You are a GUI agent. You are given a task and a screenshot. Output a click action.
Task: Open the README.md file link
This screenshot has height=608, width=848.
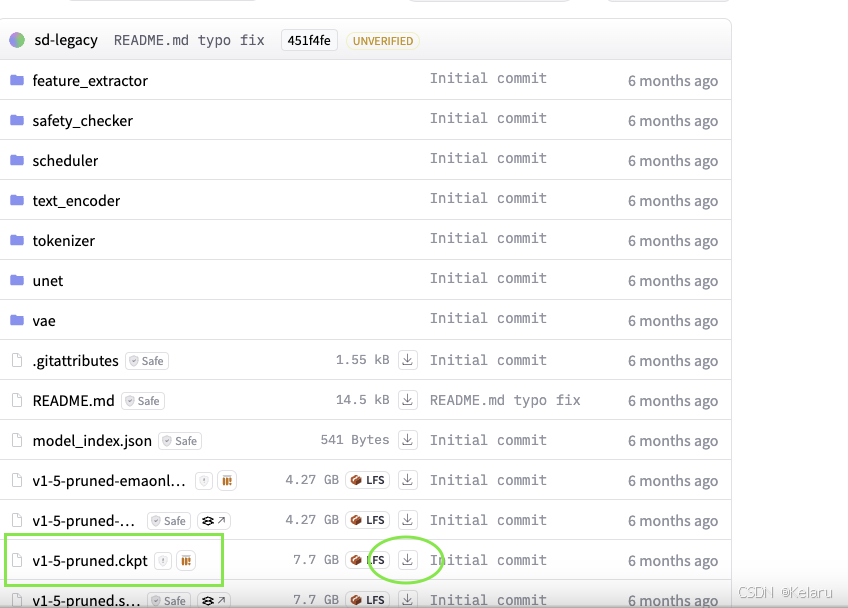73,401
